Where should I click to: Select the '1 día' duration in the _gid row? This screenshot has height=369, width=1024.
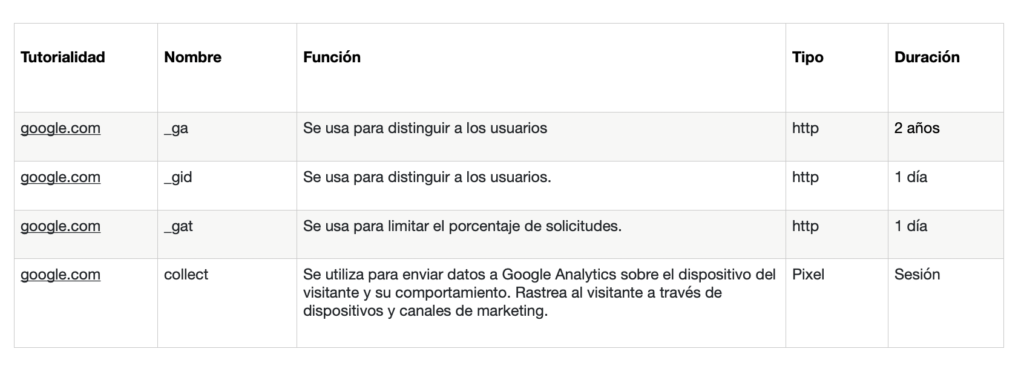pyautogui.click(x=946, y=185)
